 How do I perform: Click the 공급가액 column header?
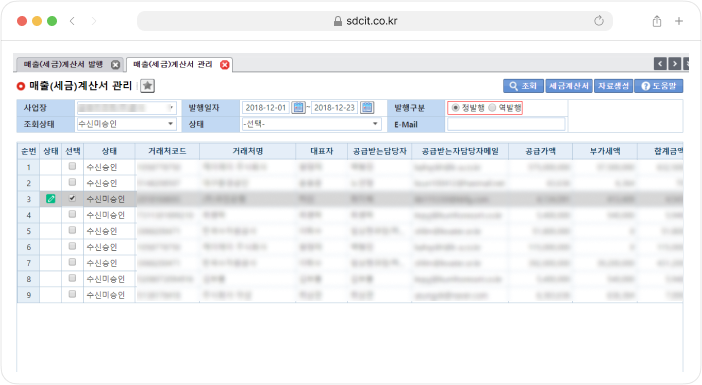pos(540,151)
